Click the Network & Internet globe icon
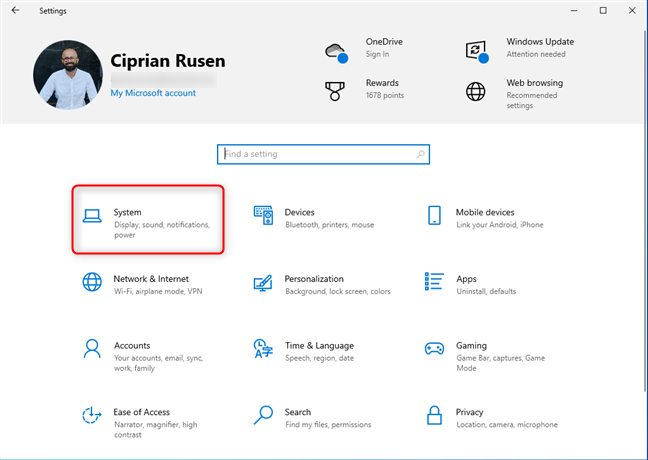 pyautogui.click(x=92, y=282)
